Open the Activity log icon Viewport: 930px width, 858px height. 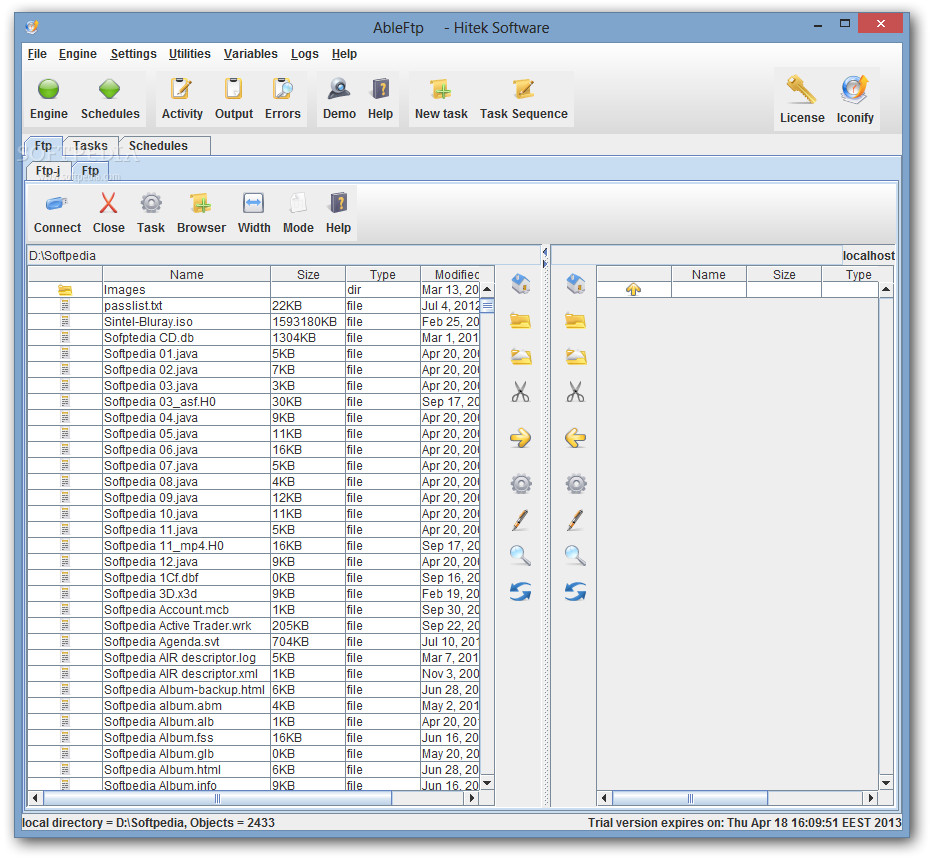tap(181, 90)
